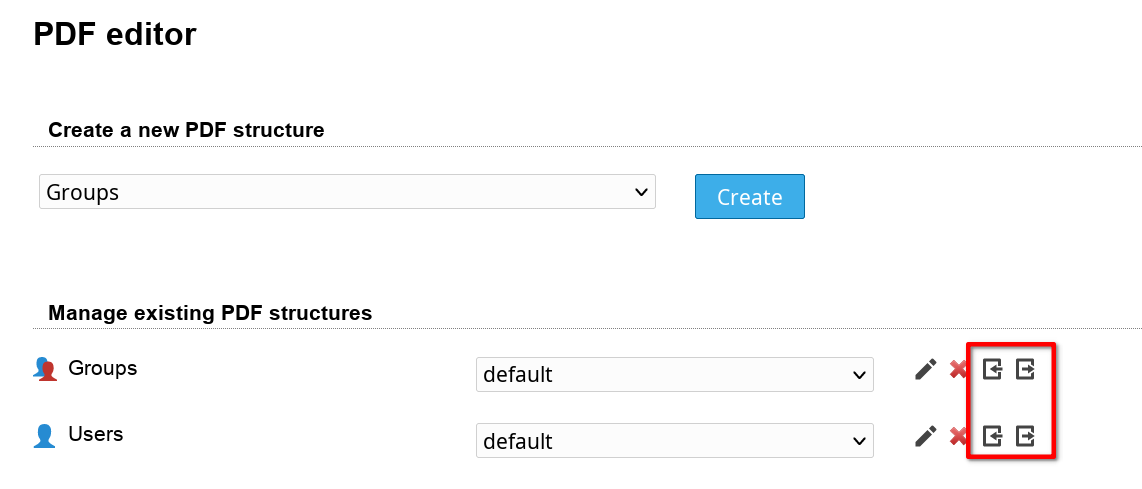Import a PDF structure for Users

(992, 436)
